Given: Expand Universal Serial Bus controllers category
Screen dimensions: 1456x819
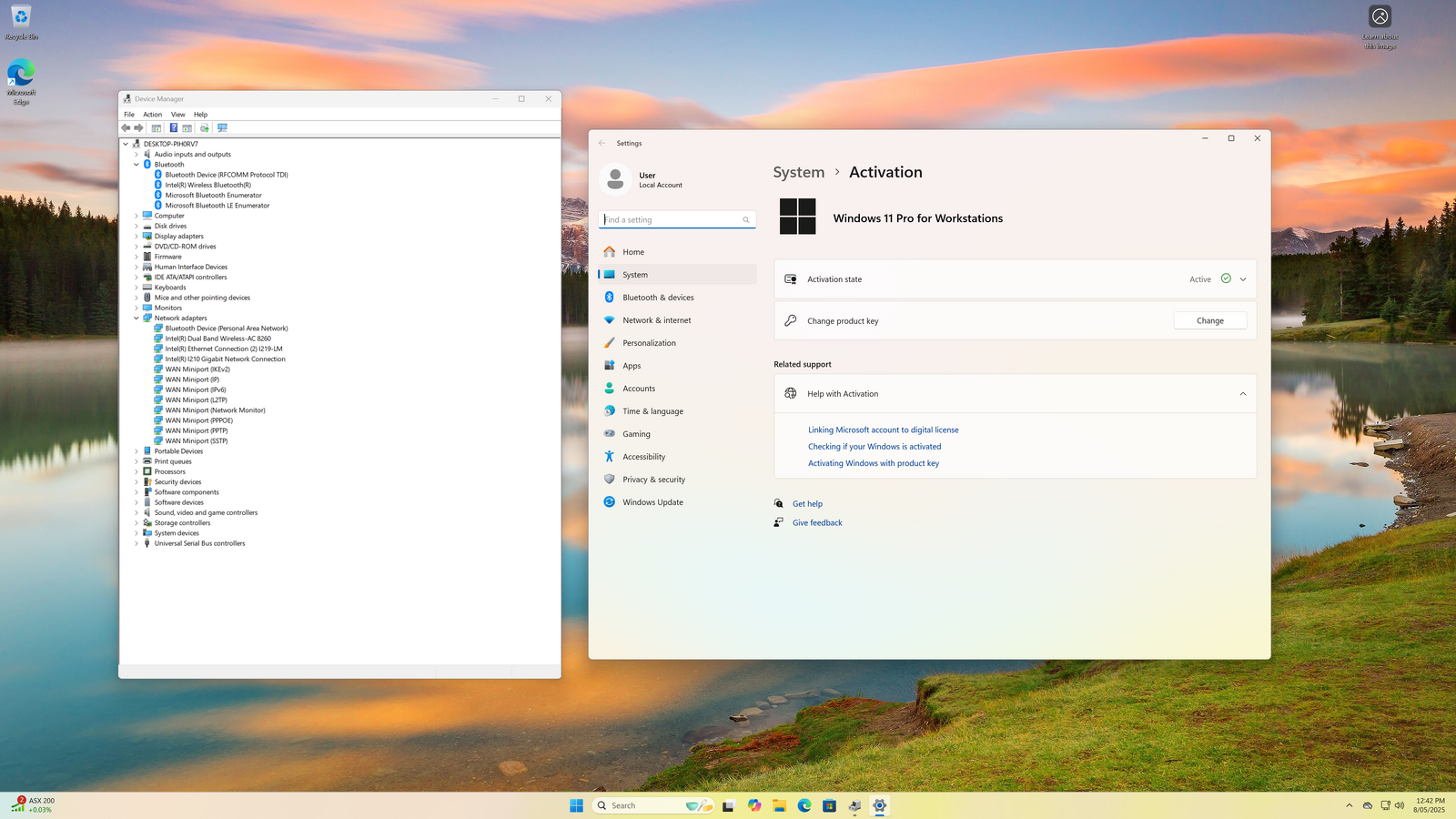Looking at the screenshot, I should 136,543.
